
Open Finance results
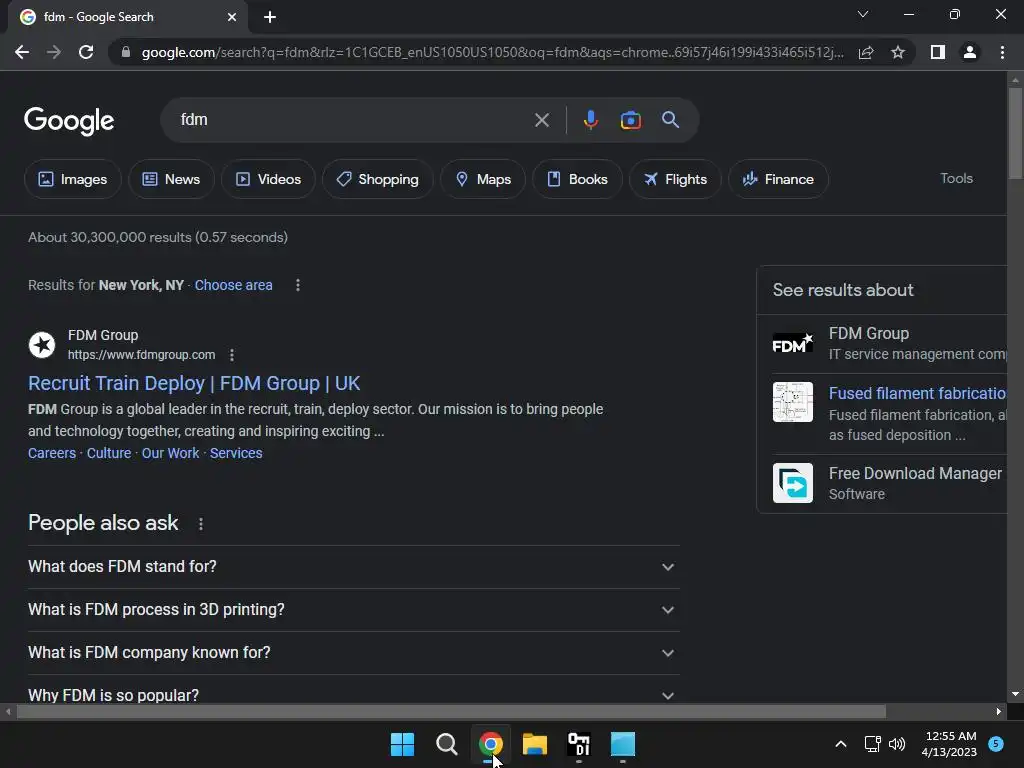pos(778,179)
